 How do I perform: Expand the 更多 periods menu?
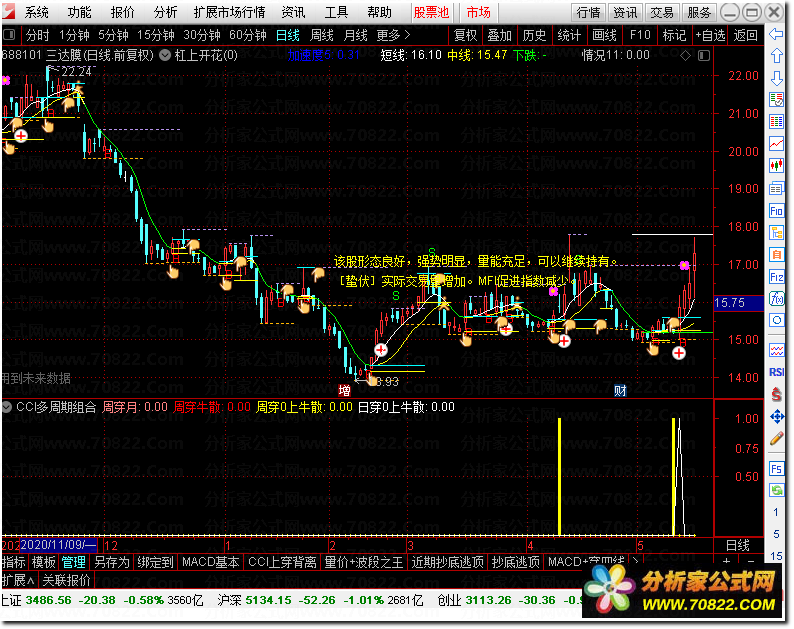pyautogui.click(x=393, y=35)
